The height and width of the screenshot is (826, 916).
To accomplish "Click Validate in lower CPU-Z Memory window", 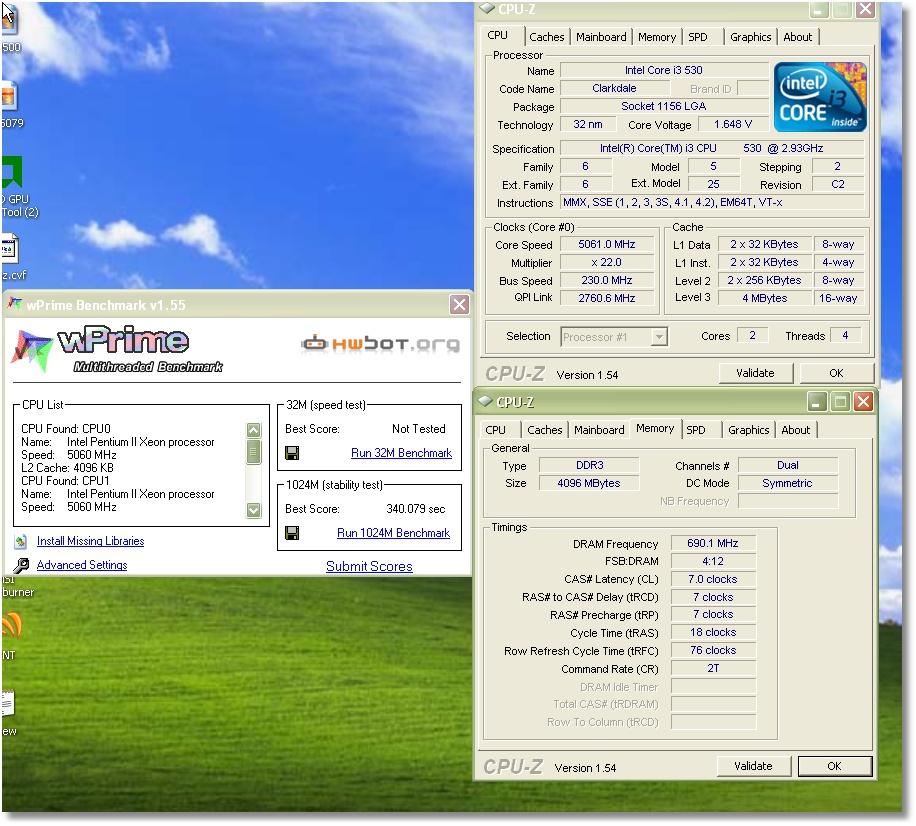I will point(753,766).
